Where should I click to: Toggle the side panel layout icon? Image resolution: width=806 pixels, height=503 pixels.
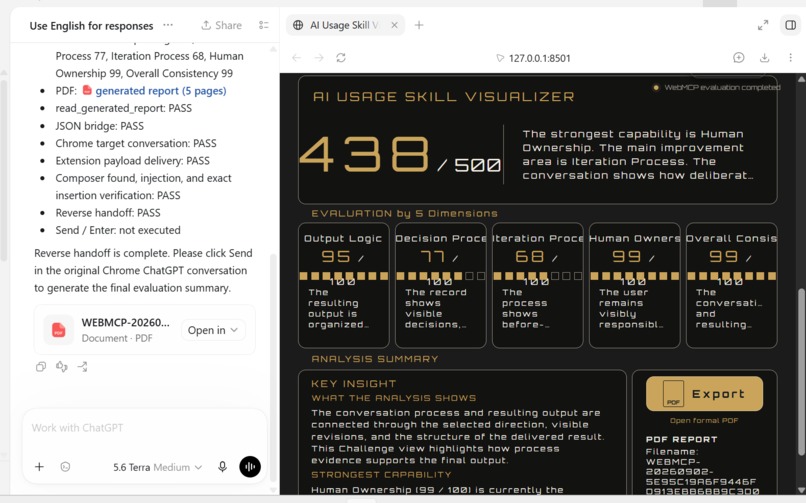(x=791, y=25)
